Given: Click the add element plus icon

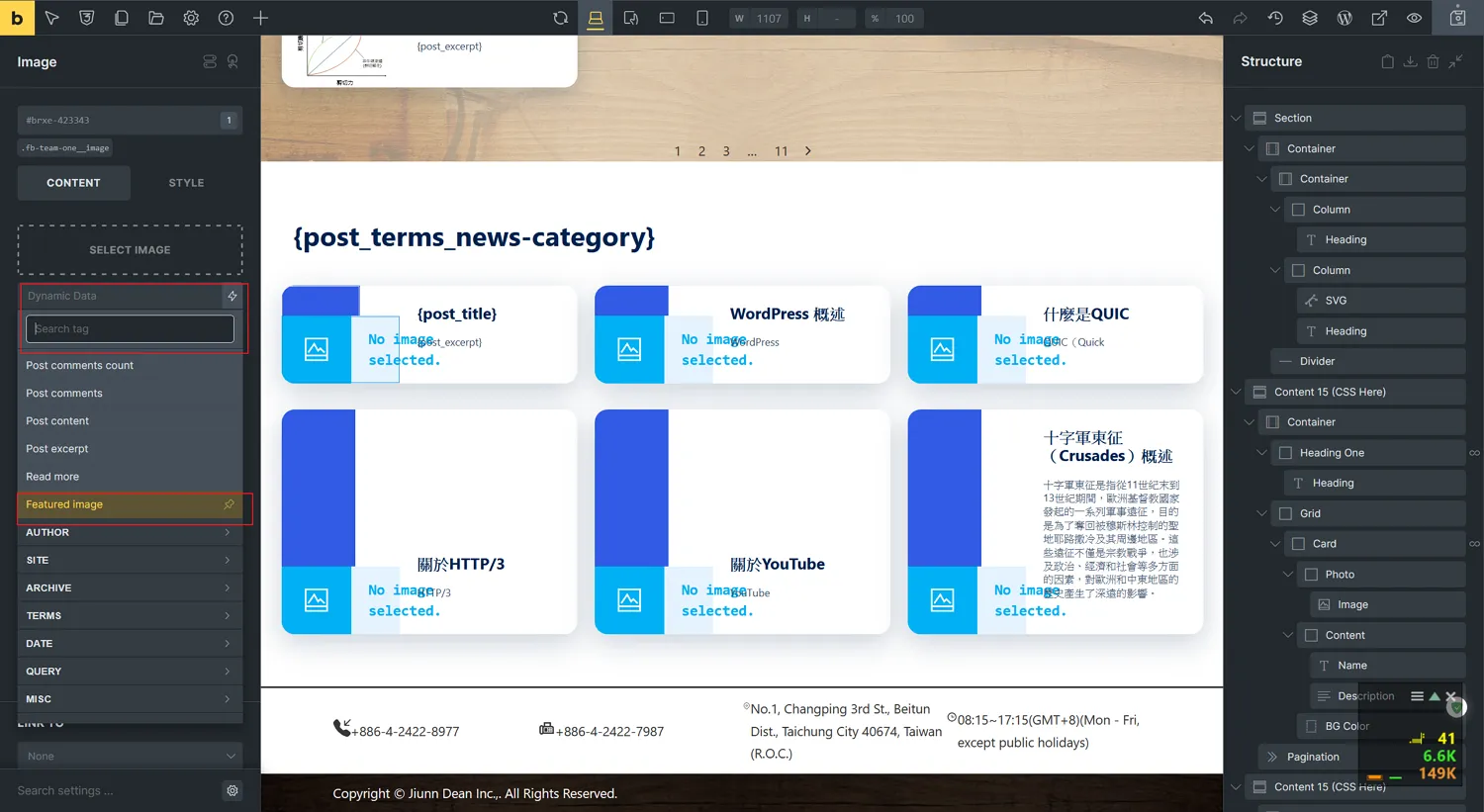Looking at the screenshot, I should click(x=260, y=18).
